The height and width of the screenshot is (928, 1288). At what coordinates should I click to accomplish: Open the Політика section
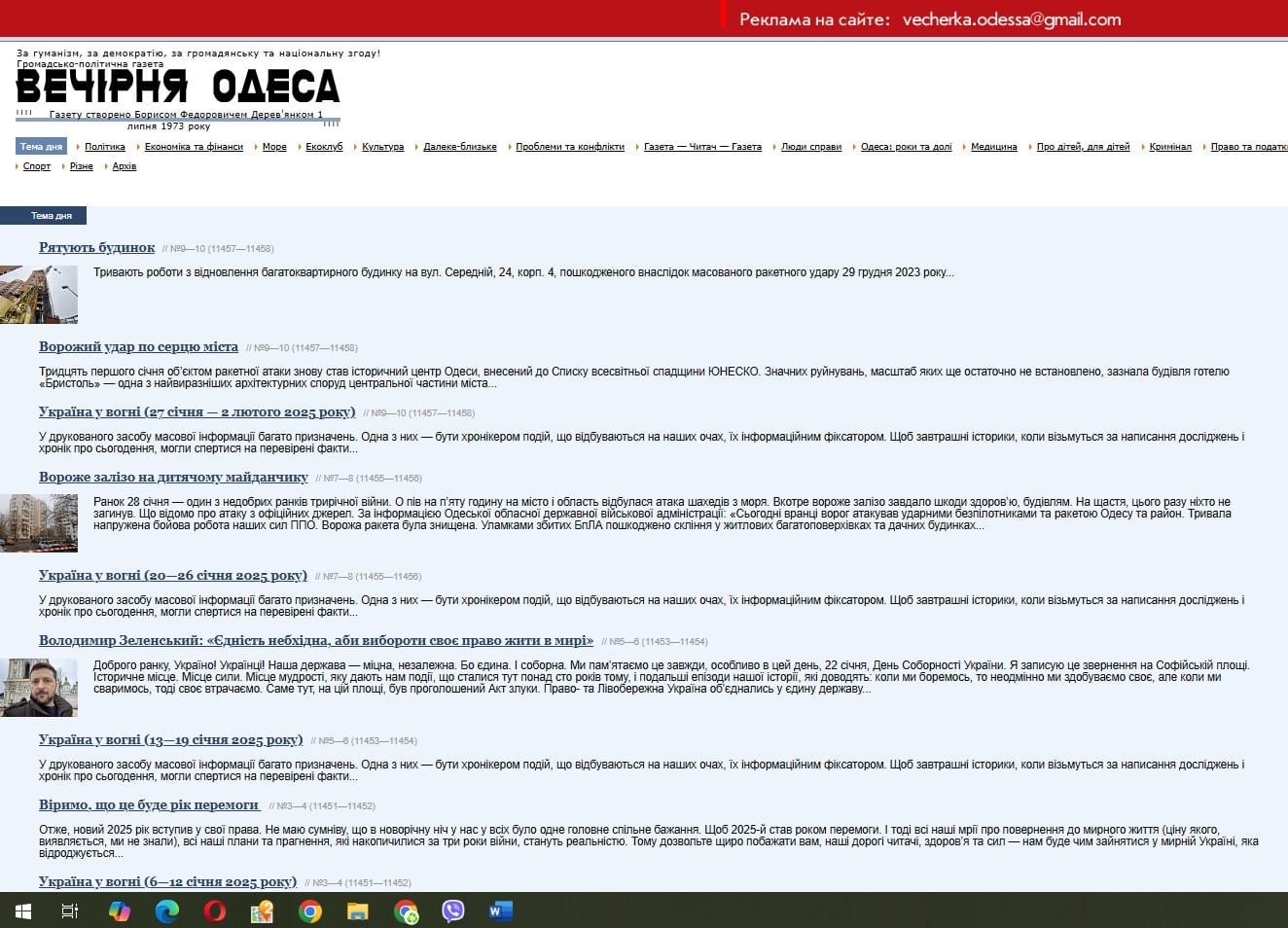pyautogui.click(x=105, y=147)
